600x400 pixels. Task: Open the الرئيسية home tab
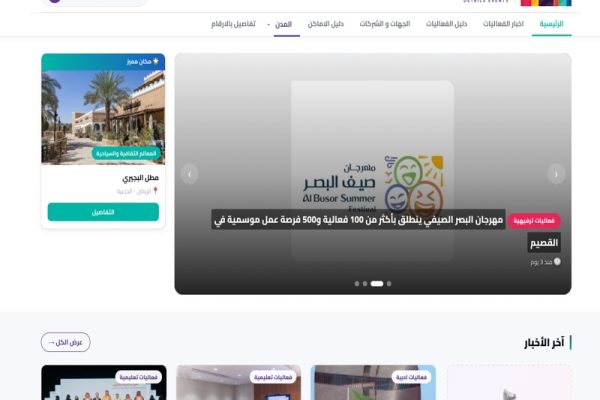551,24
